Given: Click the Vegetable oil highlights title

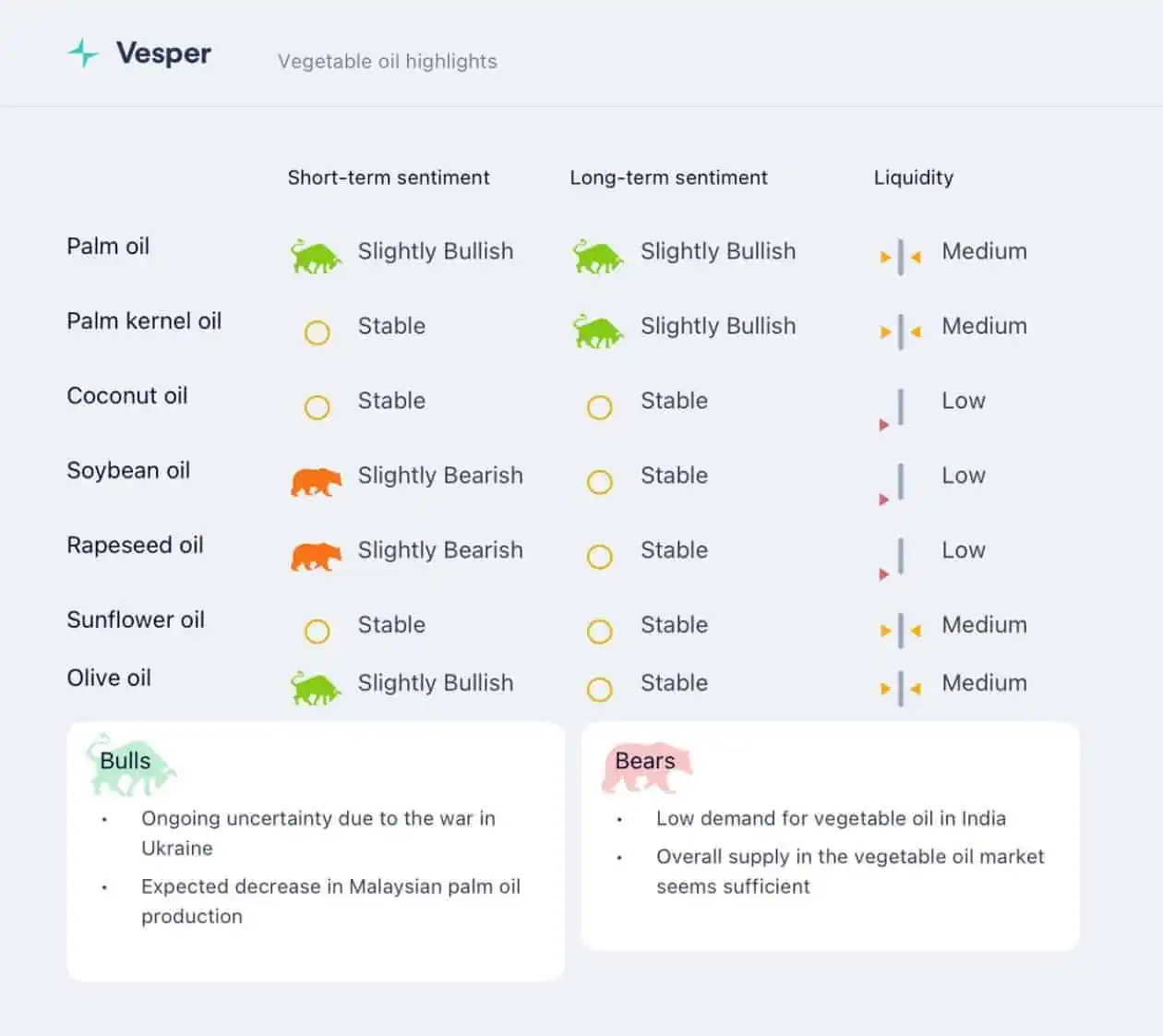Looking at the screenshot, I should (x=388, y=61).
